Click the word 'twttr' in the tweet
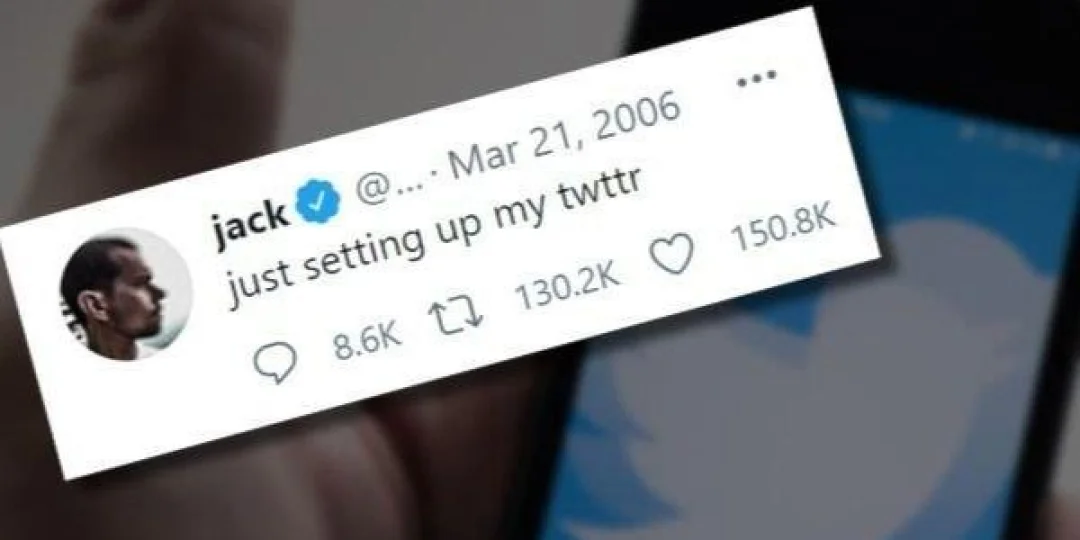1080x540 pixels. pos(599,195)
